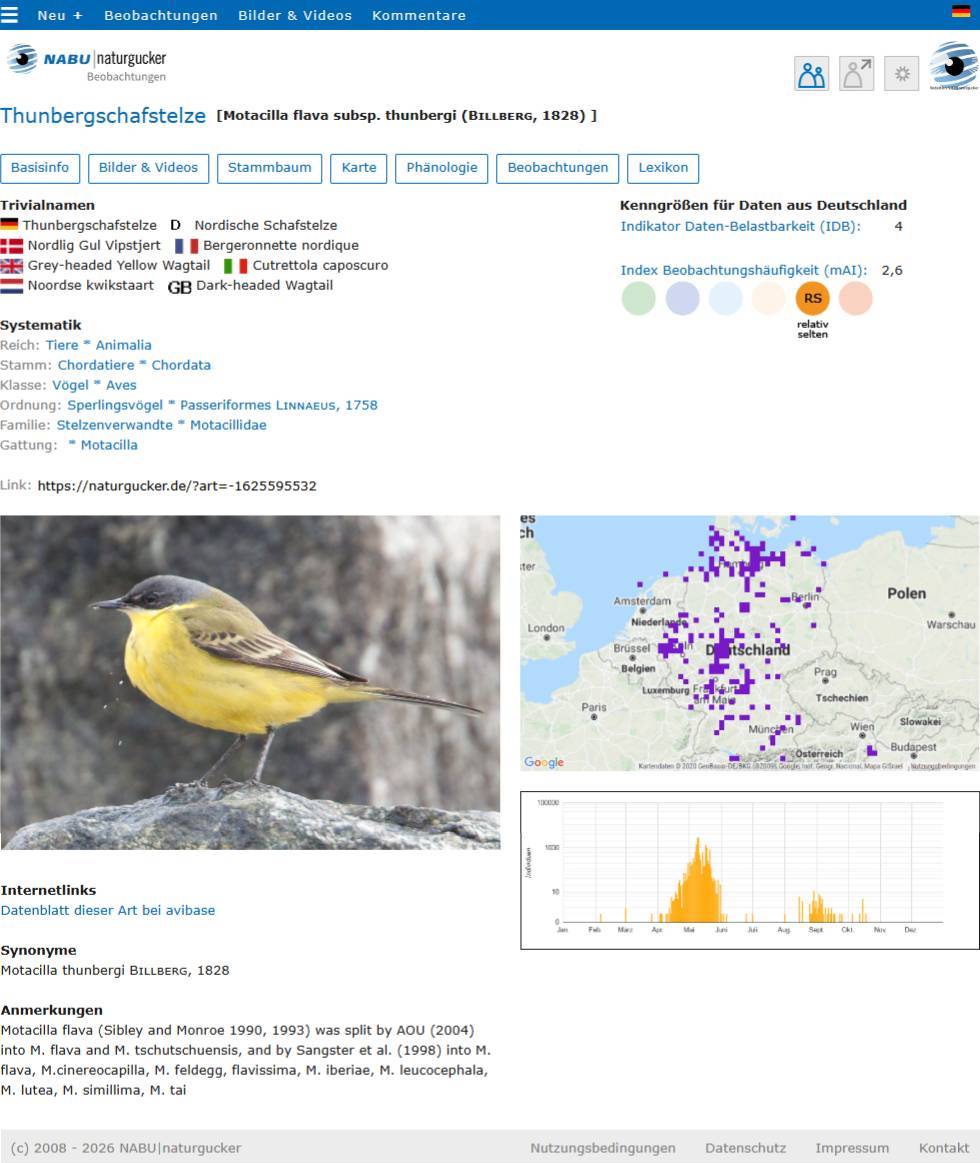
Task: Open the Motacilla genus link
Action: (109, 445)
